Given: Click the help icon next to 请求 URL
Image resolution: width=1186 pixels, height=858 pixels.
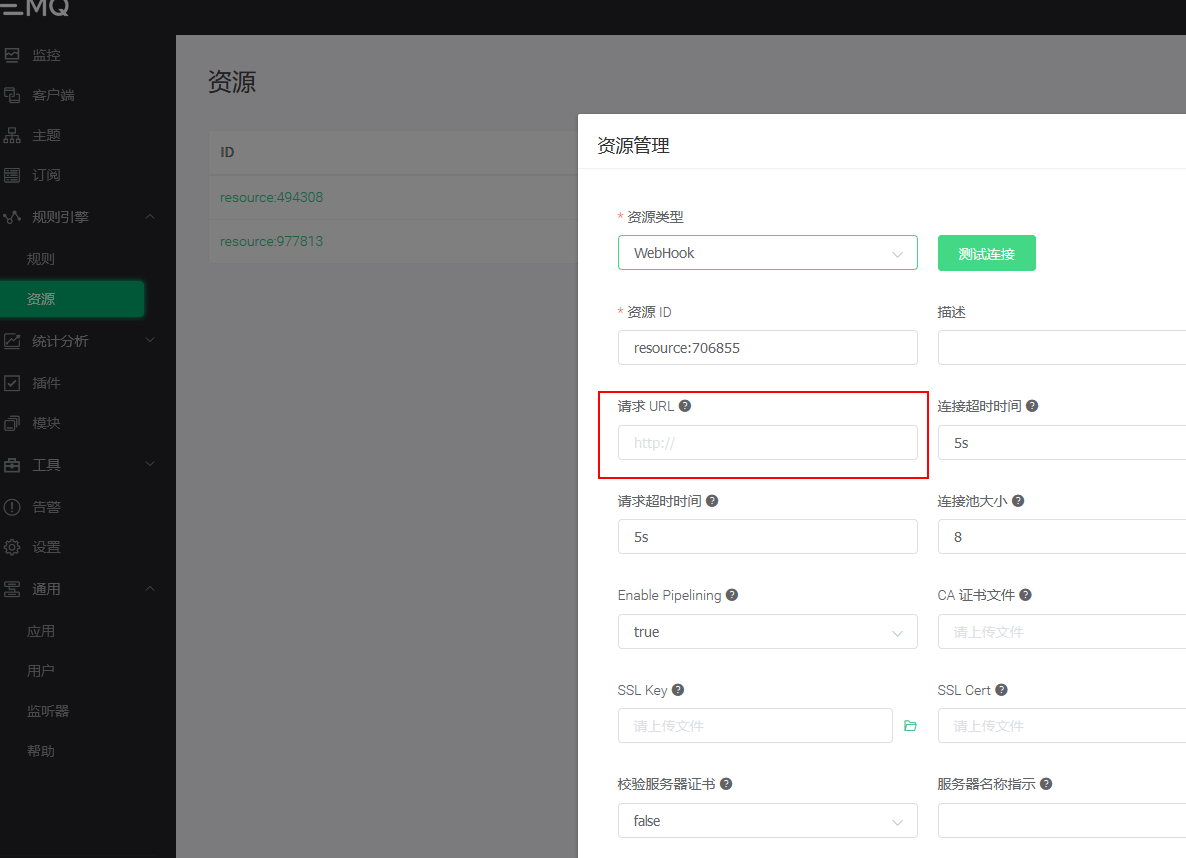Looking at the screenshot, I should 685,406.
